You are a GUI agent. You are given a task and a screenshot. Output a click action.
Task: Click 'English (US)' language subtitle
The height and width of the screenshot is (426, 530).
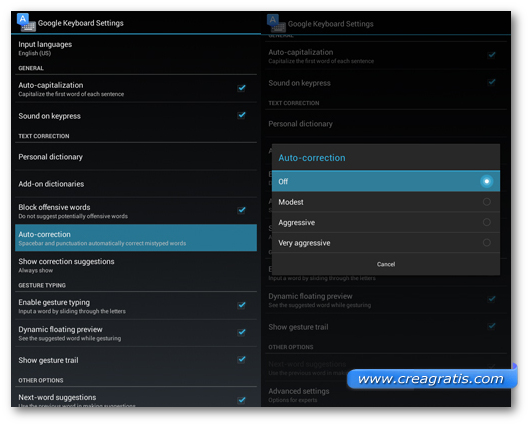[34, 53]
